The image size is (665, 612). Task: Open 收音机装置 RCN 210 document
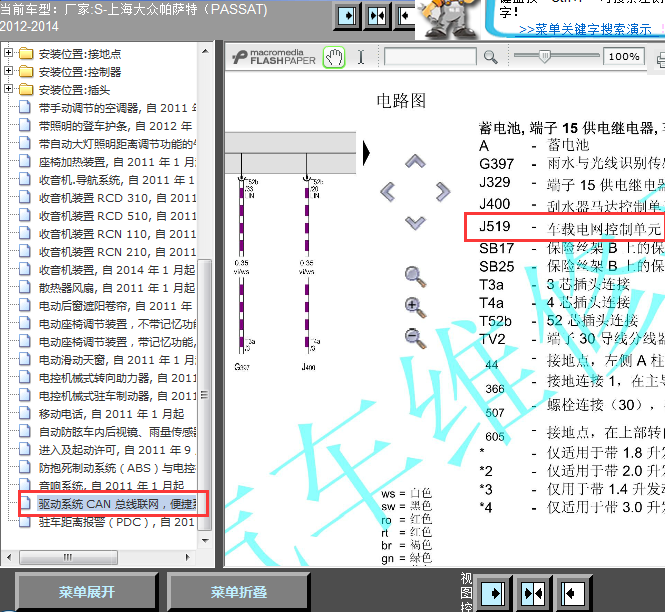[x=117, y=252]
